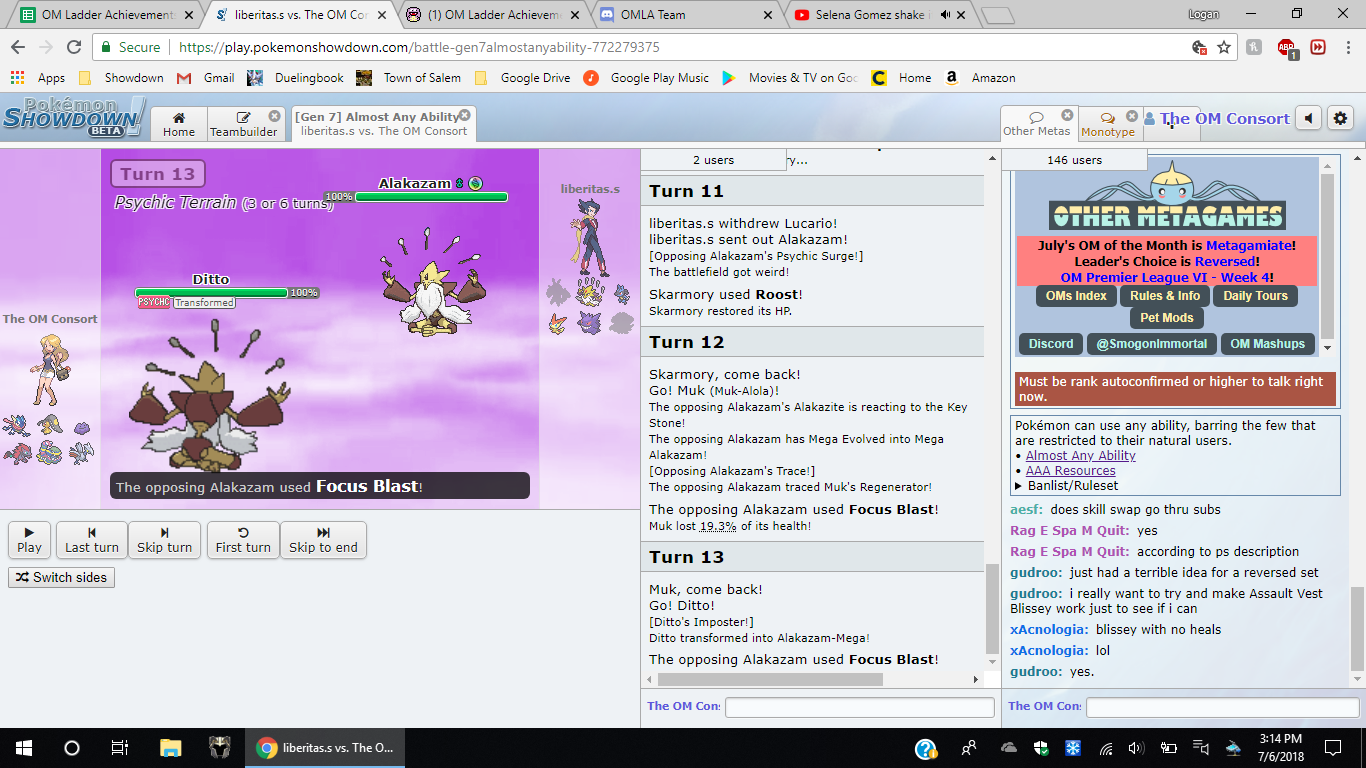
Task: Expand Banlist/Ruleset disclosure triangle
Action: [1019, 486]
